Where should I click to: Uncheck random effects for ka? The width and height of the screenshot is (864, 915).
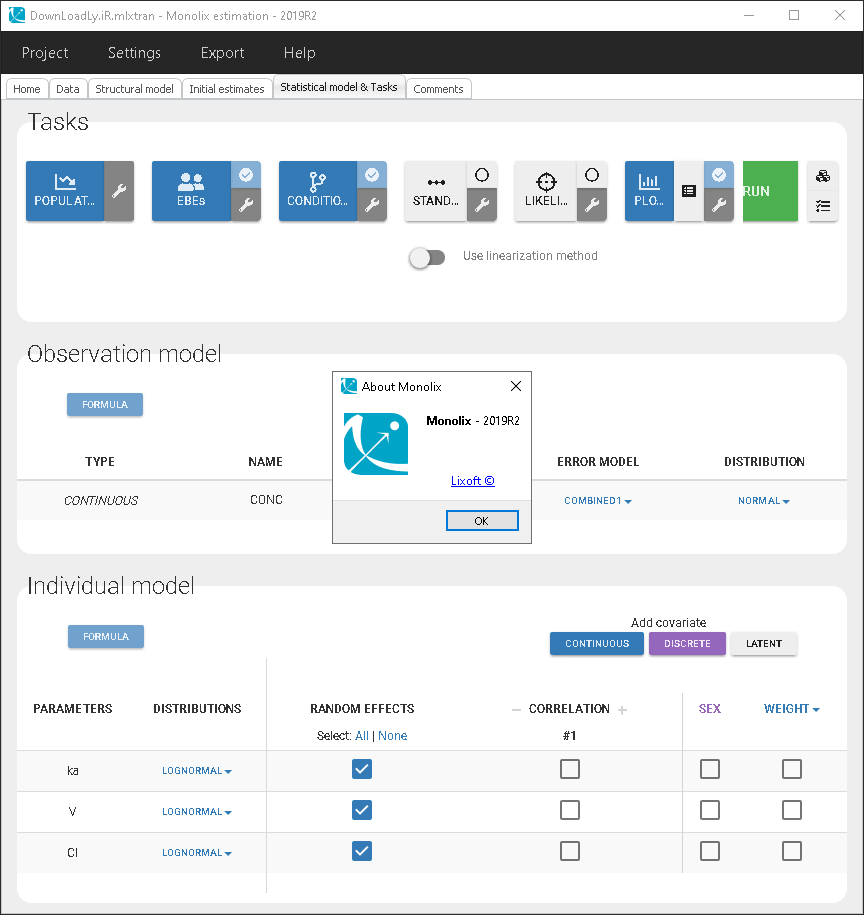point(362,769)
